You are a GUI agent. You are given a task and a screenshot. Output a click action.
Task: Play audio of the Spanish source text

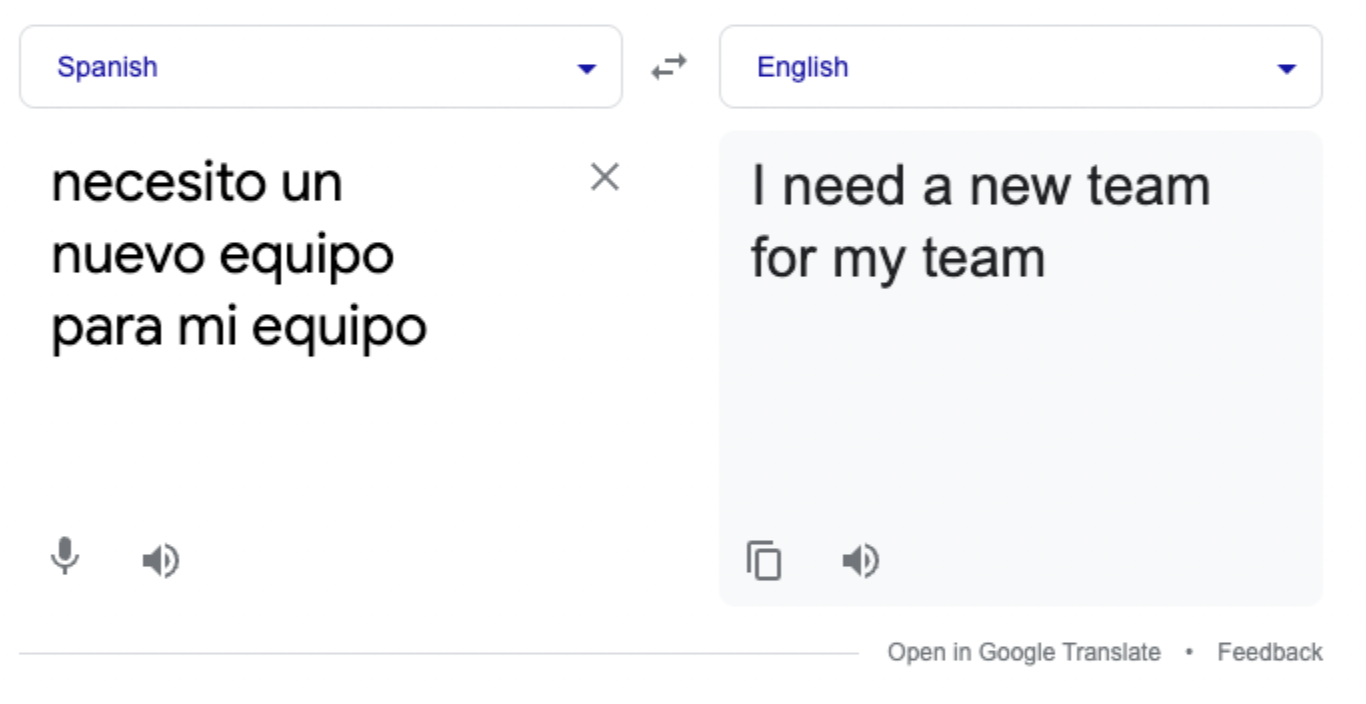160,560
